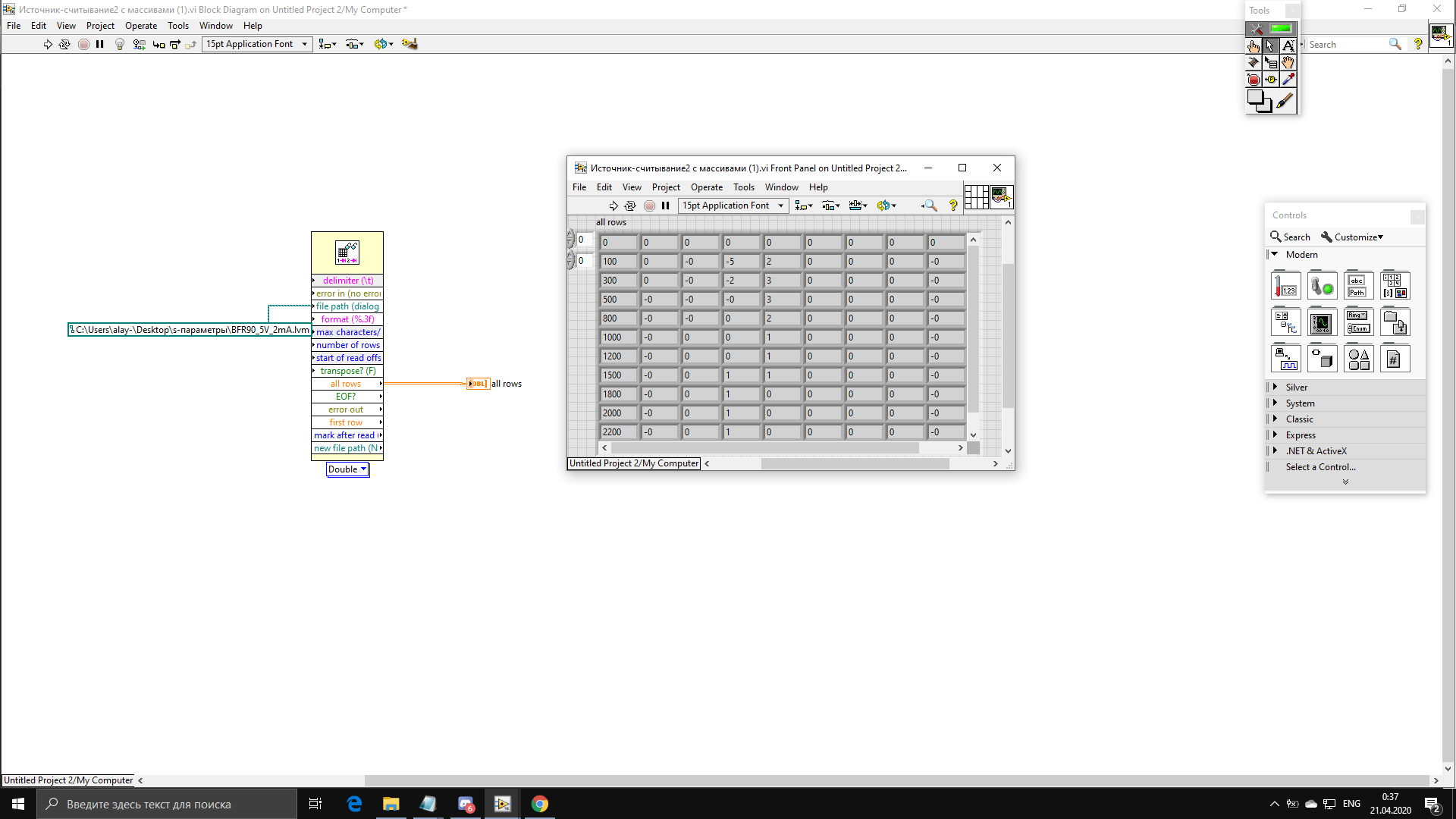Toggle Automatic Tool Selection in Tools palette

tap(1272, 29)
